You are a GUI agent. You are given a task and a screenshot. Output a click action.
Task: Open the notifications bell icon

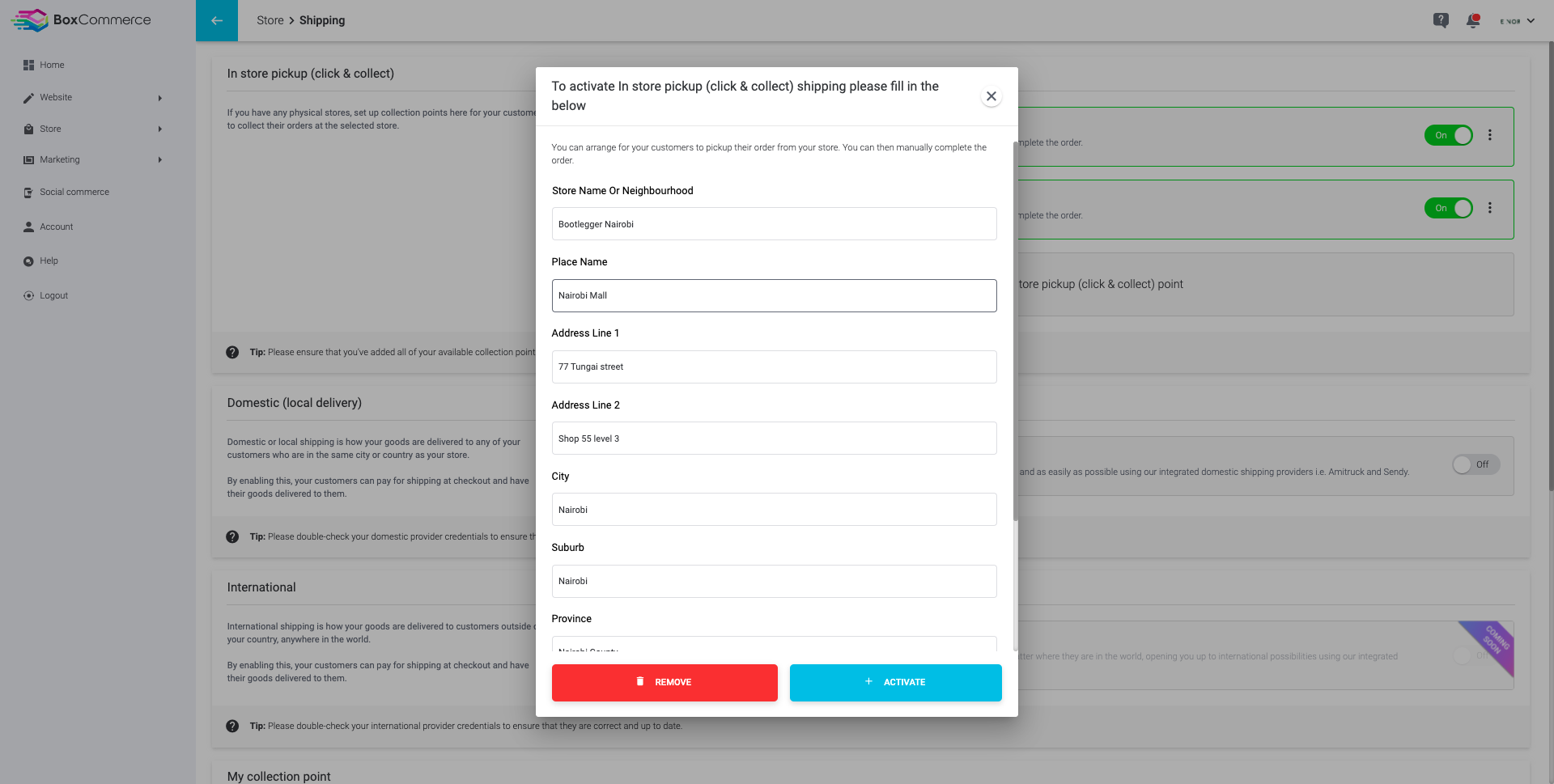[1473, 20]
